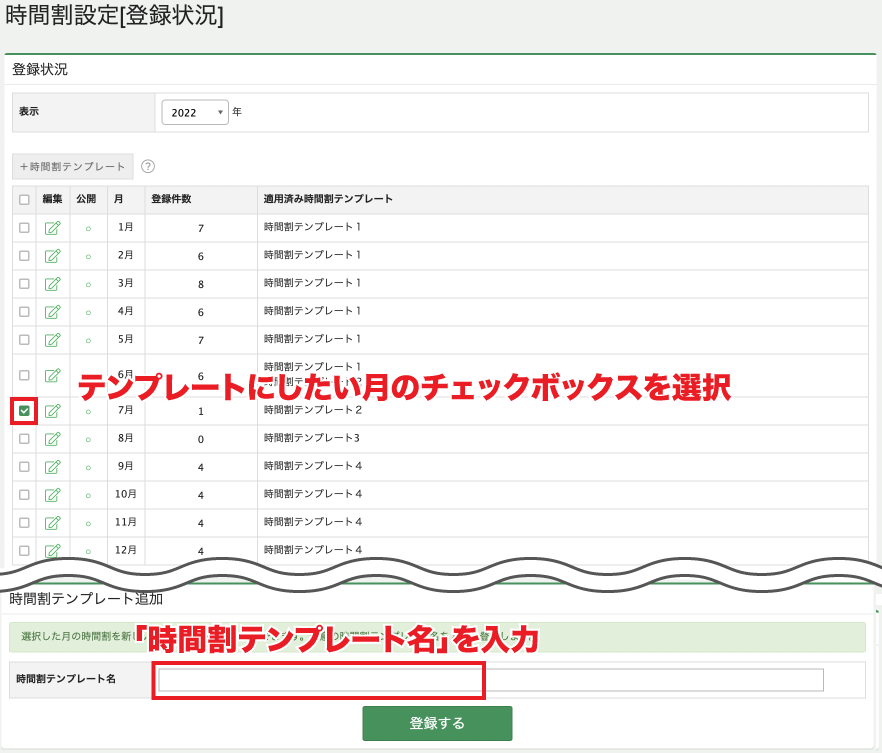Image resolution: width=882 pixels, height=753 pixels.
Task: Click the help question mark icon
Action: (148, 166)
